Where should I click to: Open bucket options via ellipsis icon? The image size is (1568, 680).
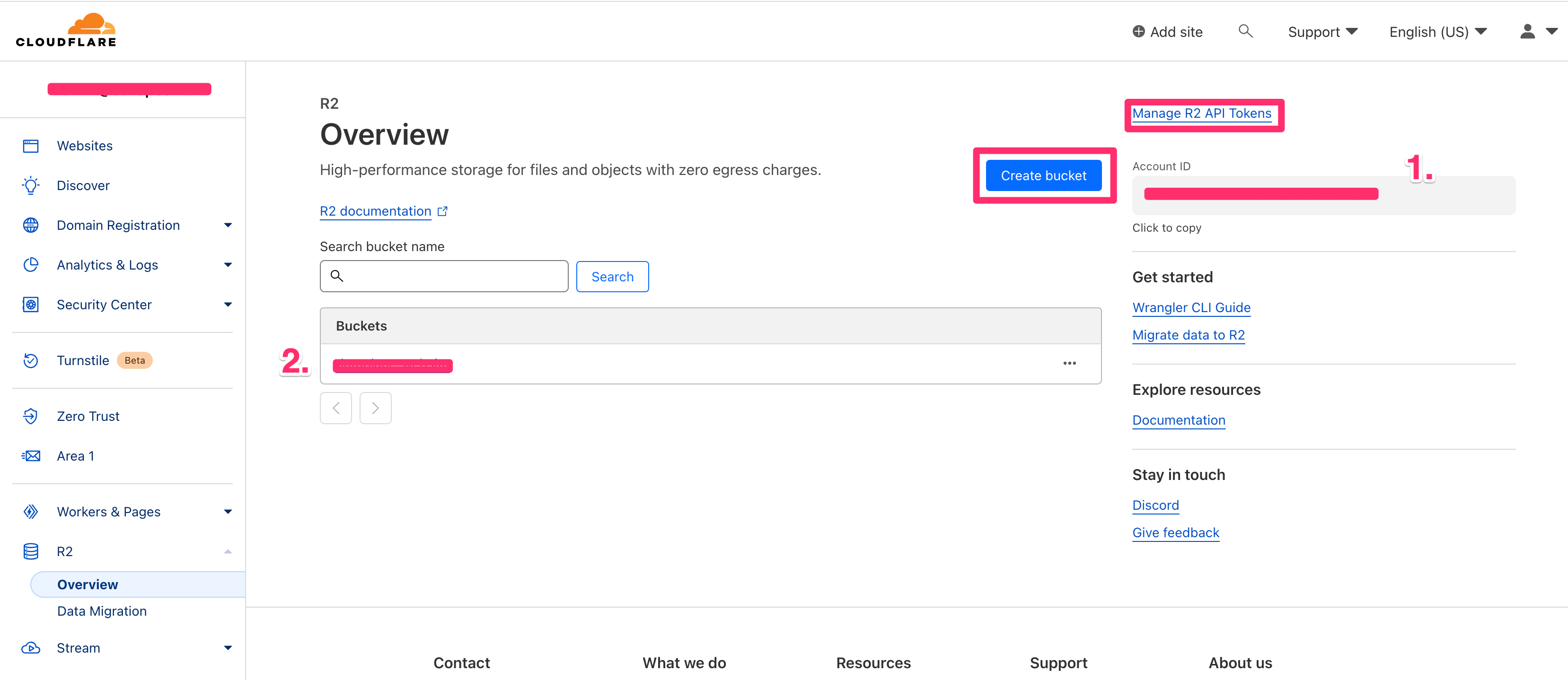coord(1070,363)
